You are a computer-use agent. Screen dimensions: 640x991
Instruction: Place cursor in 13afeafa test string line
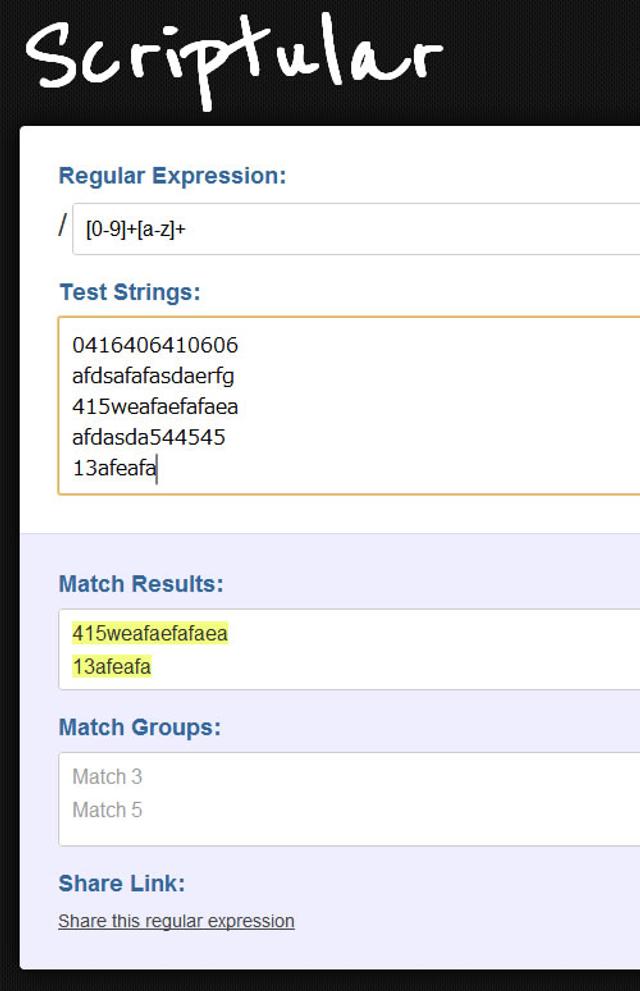coord(114,467)
